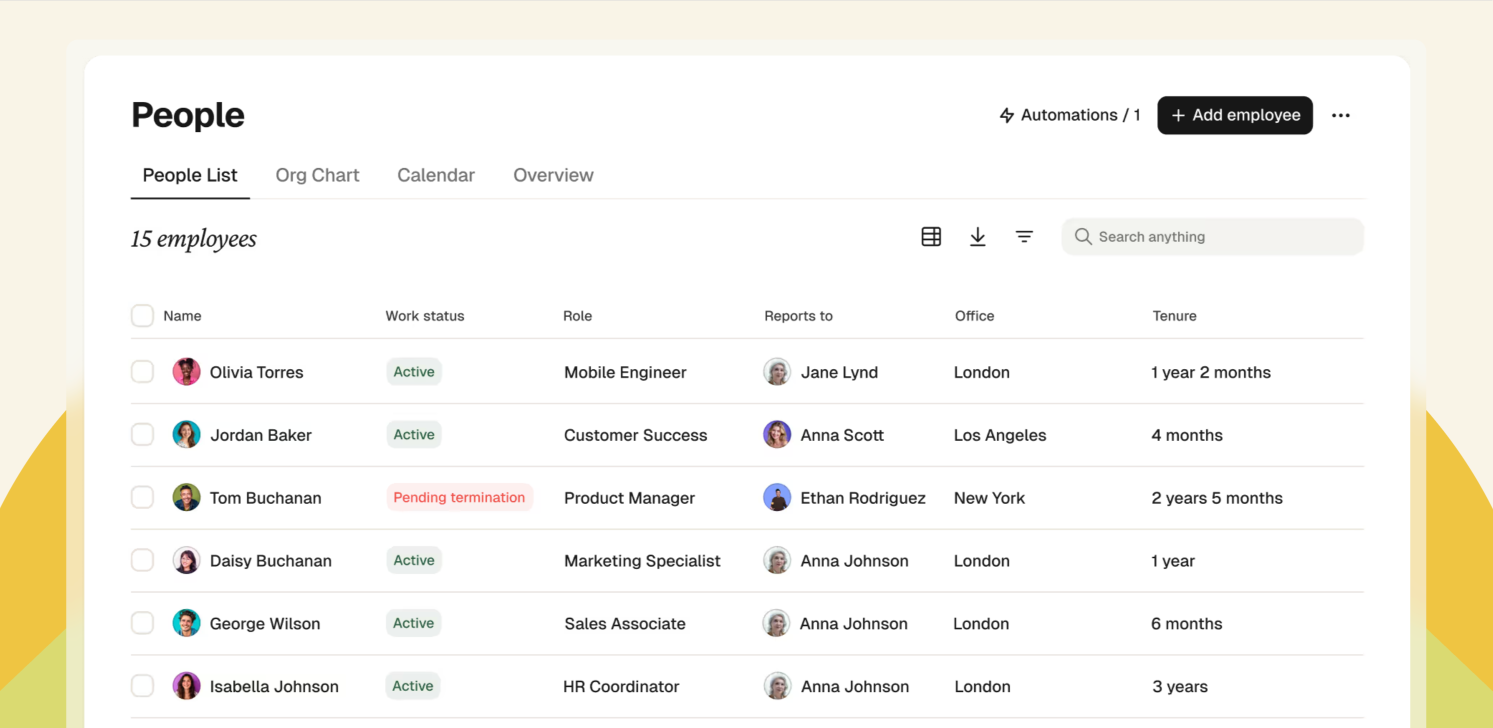Check the row for Tom Buchanan
1493x728 pixels.
coord(142,497)
